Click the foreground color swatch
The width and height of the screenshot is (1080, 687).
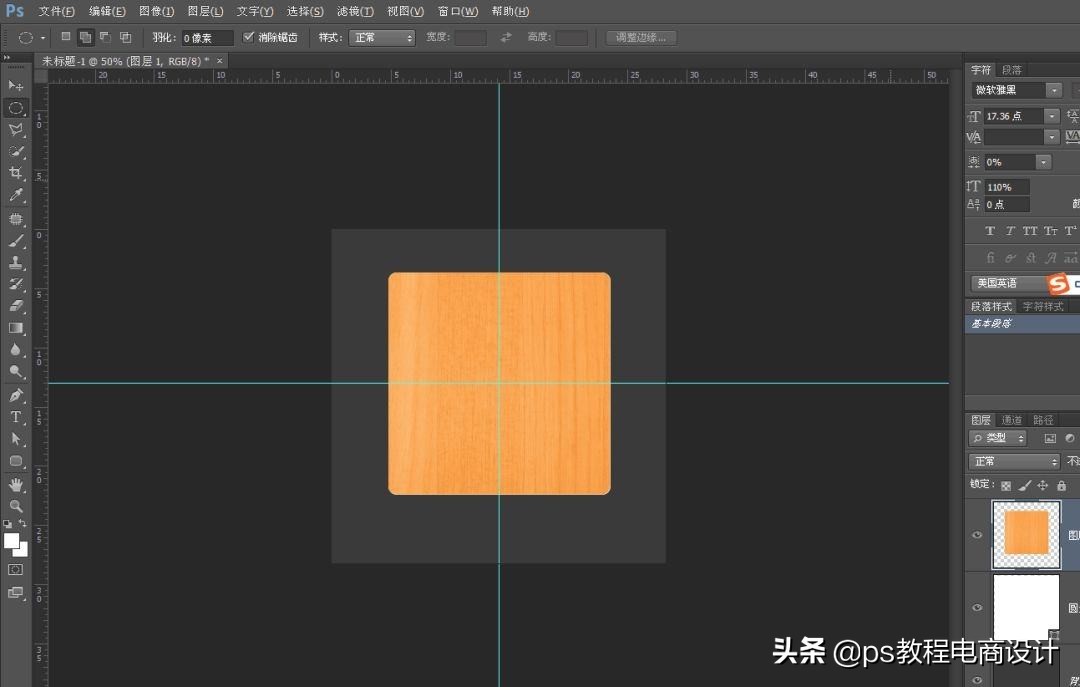12,541
